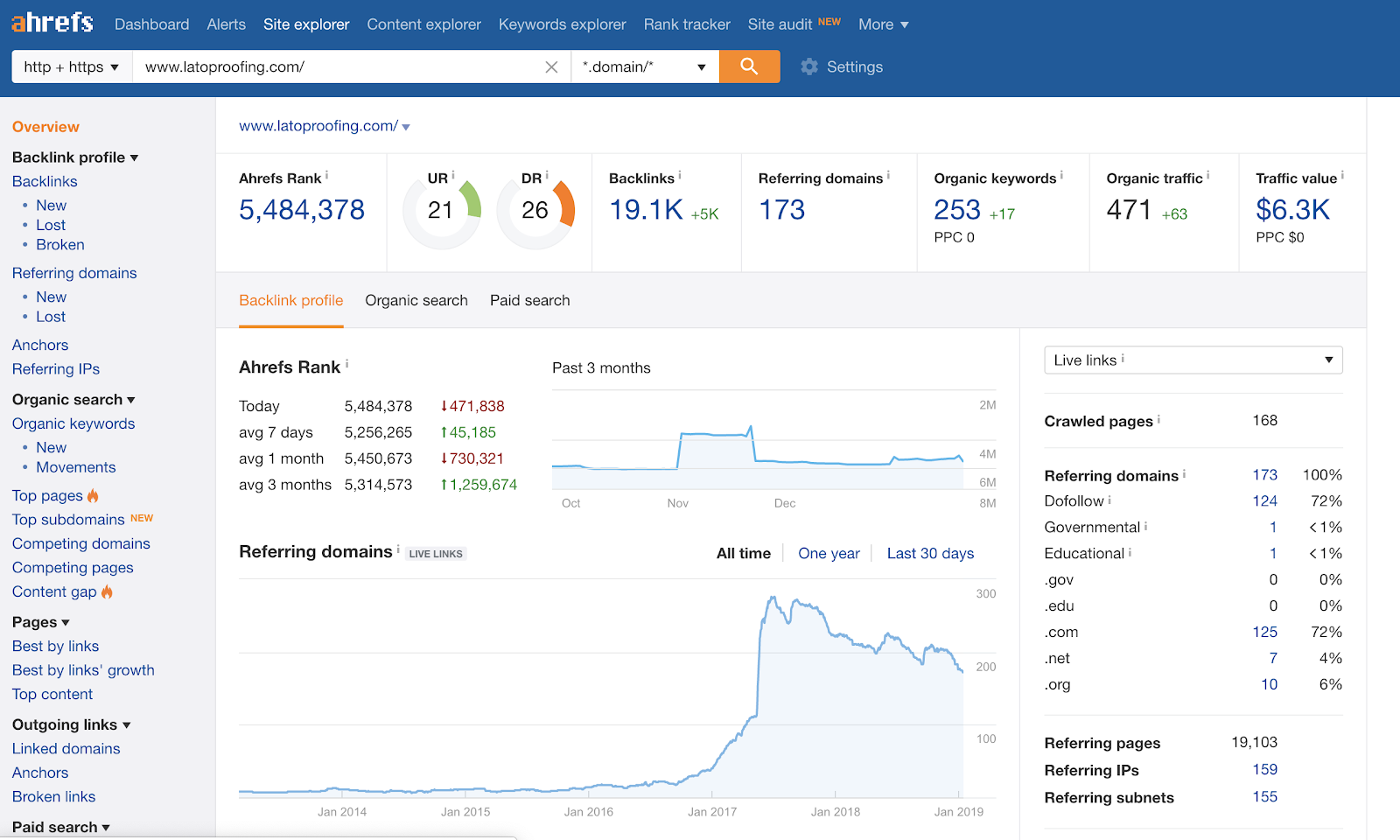The height and width of the screenshot is (840, 1400).
Task: Click the 253 organic keywords number
Action: click(957, 210)
